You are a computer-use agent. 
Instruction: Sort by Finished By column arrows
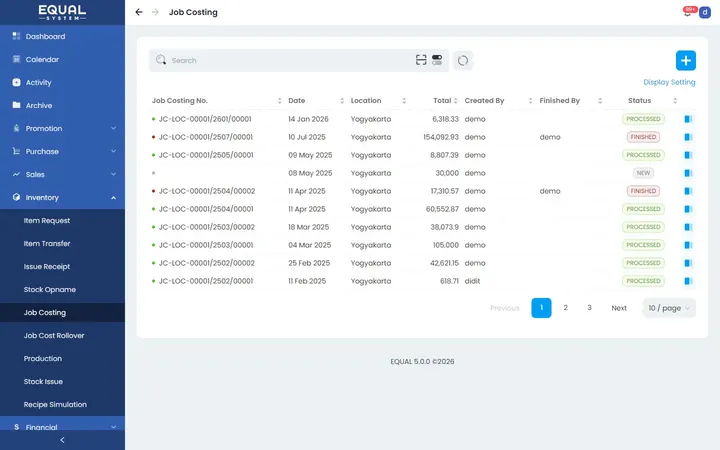click(600, 101)
